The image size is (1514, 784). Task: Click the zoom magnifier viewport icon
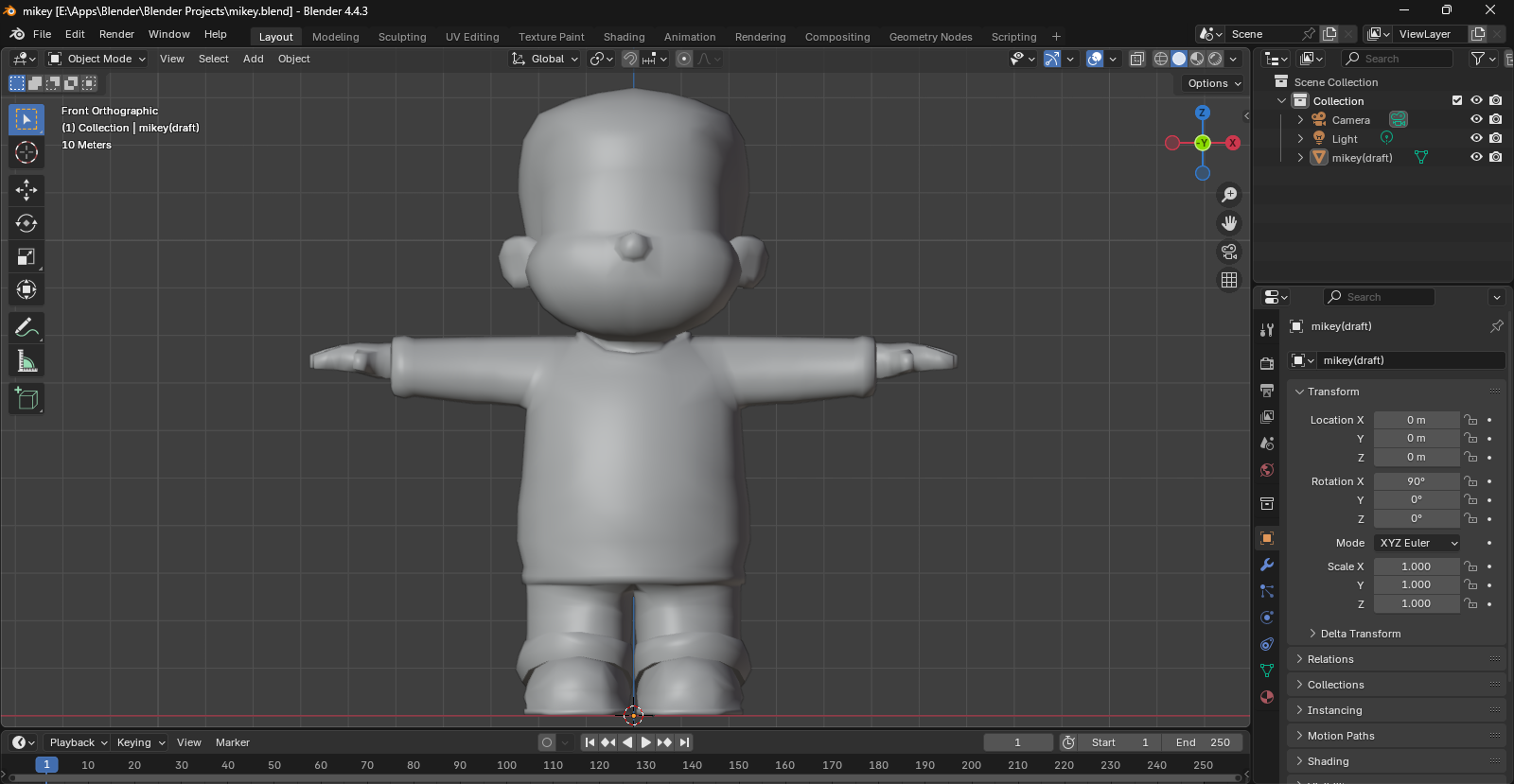point(1229,195)
